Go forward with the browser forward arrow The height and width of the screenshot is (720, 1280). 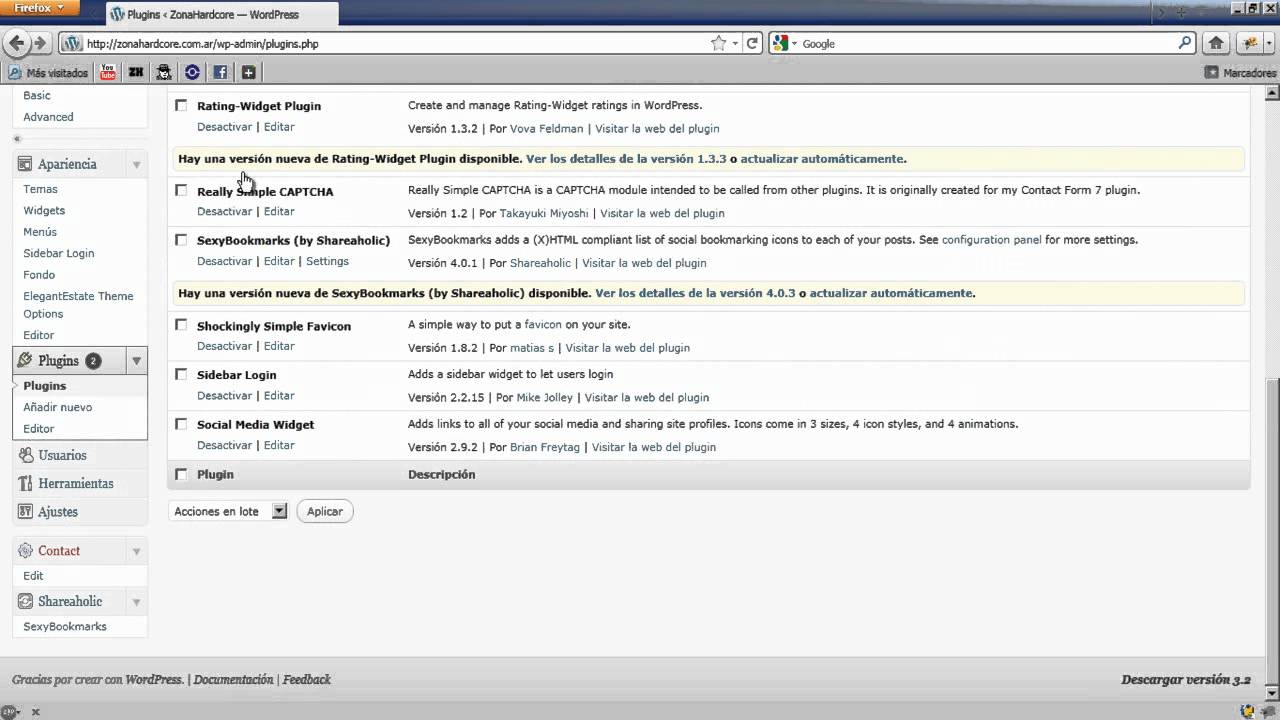click(x=40, y=43)
